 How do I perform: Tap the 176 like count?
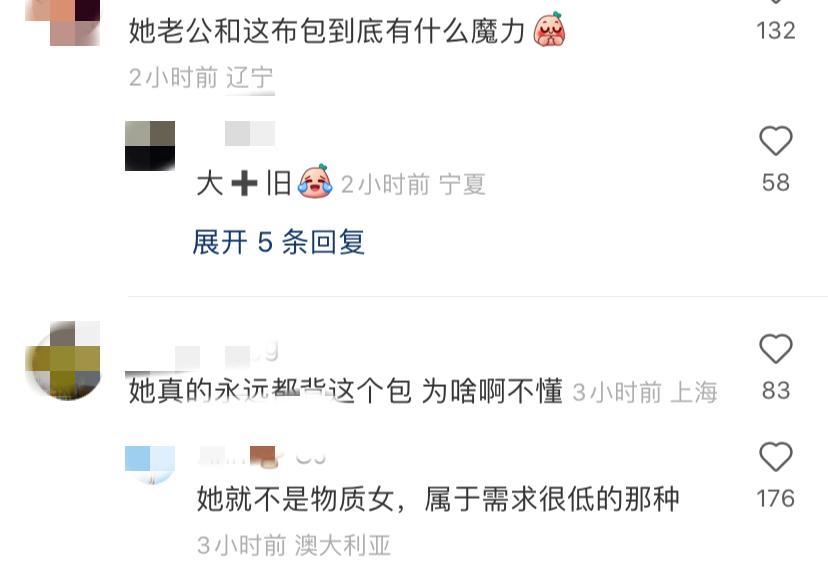click(x=776, y=499)
